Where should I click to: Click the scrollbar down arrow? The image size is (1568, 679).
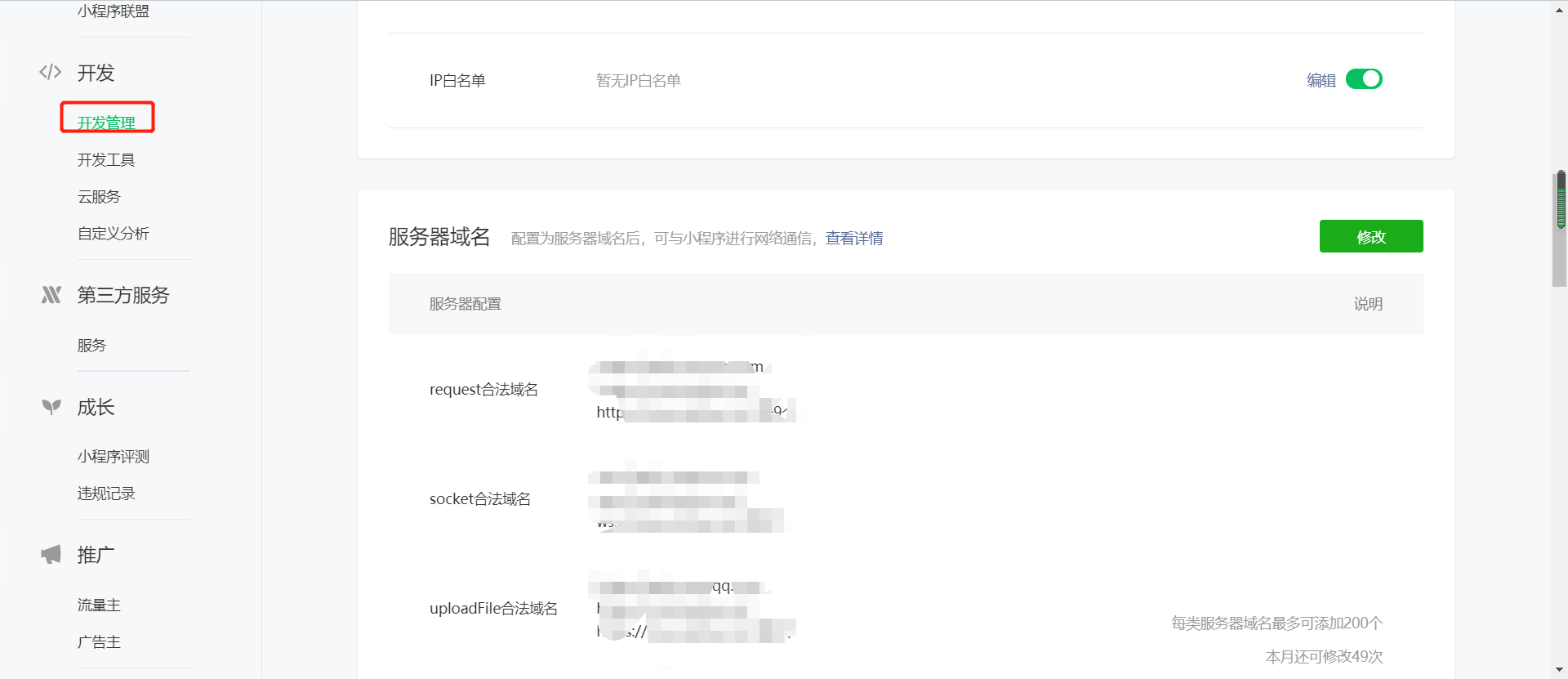1561,671
